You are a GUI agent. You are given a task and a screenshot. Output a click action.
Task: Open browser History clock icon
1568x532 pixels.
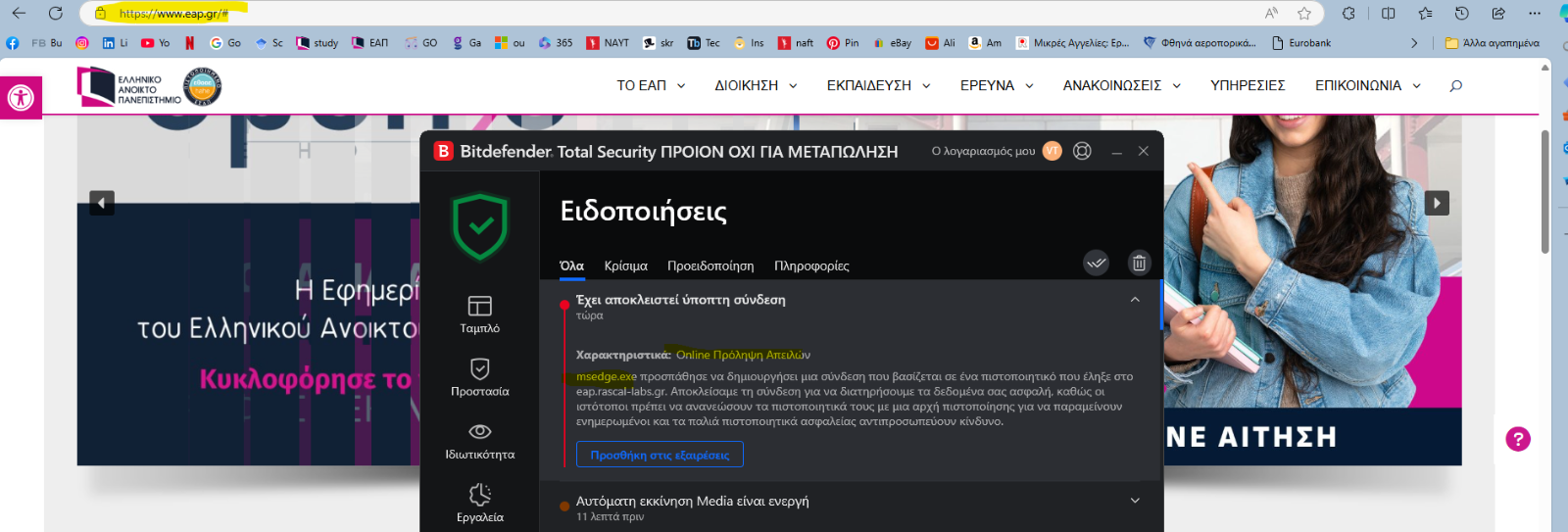(1461, 13)
